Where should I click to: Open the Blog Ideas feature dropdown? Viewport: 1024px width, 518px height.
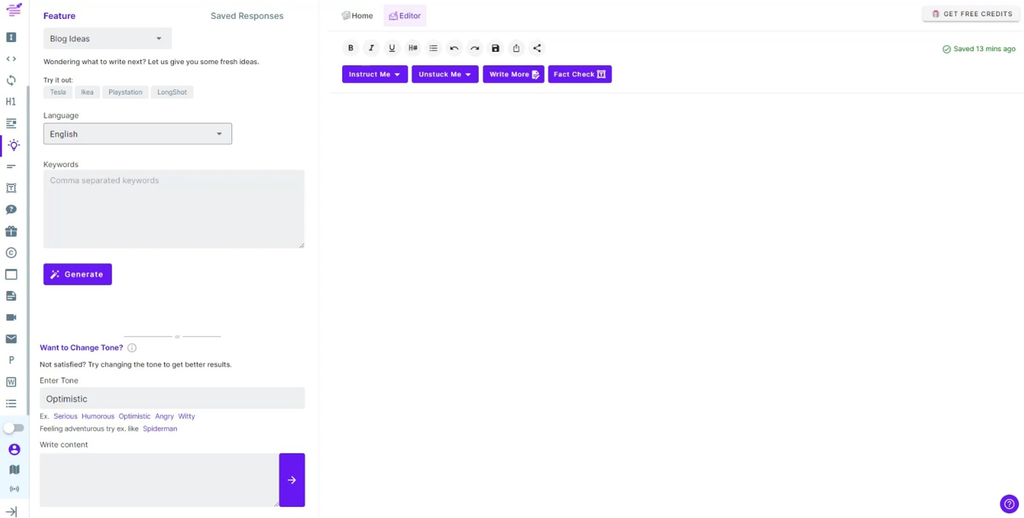coord(107,39)
